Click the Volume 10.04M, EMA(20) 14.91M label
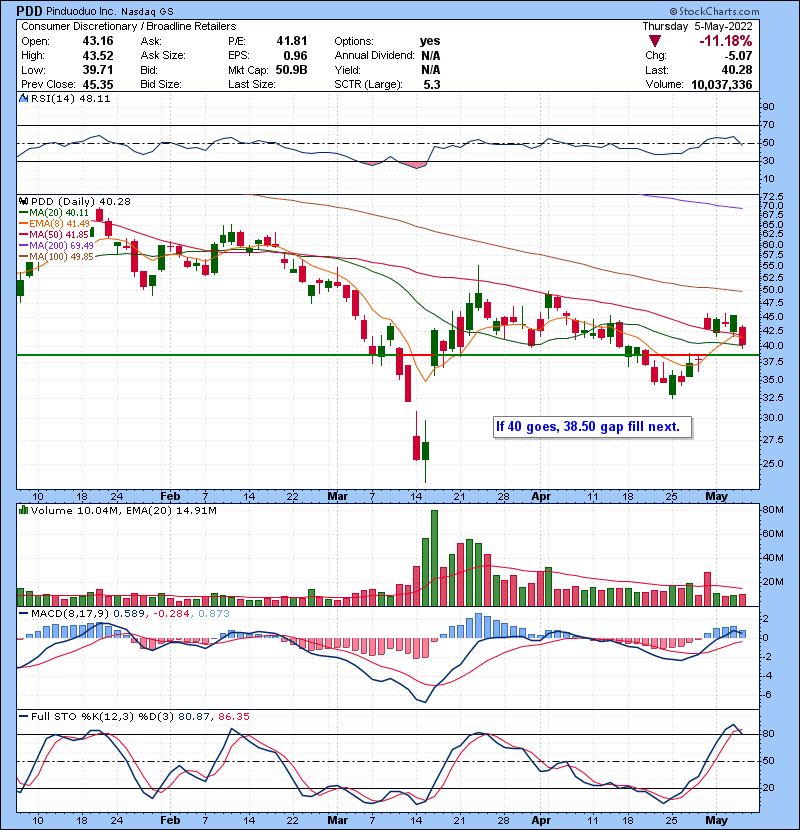This screenshot has width=800, height=830. 123,511
